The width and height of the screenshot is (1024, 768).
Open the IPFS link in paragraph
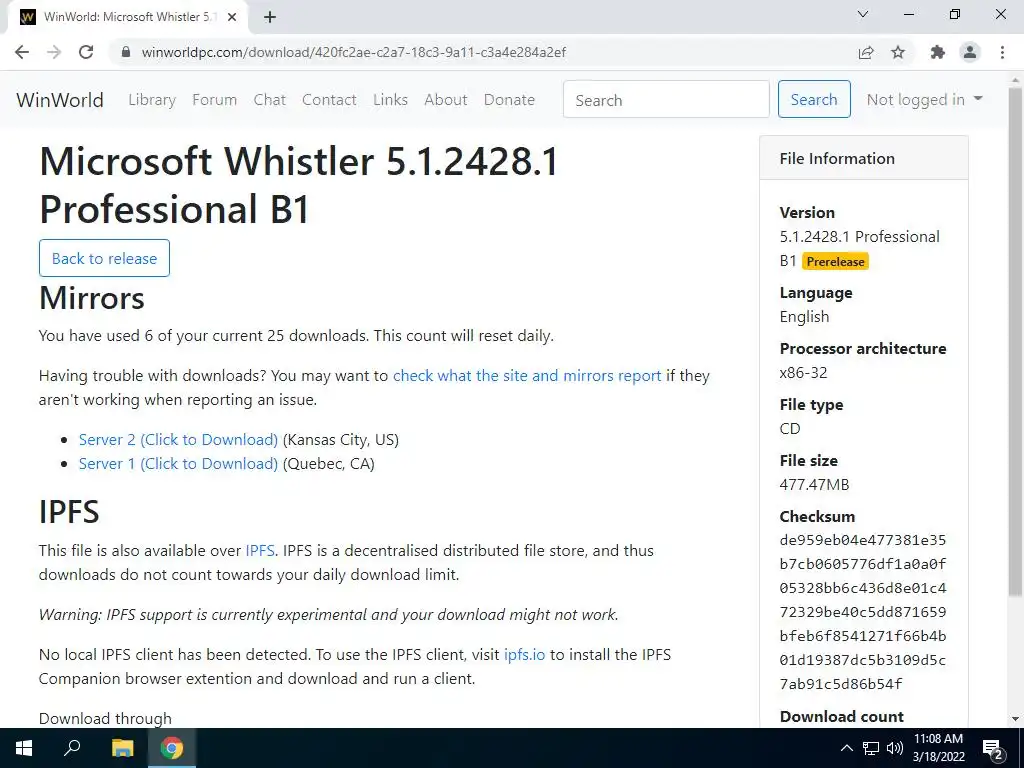pyautogui.click(x=260, y=551)
